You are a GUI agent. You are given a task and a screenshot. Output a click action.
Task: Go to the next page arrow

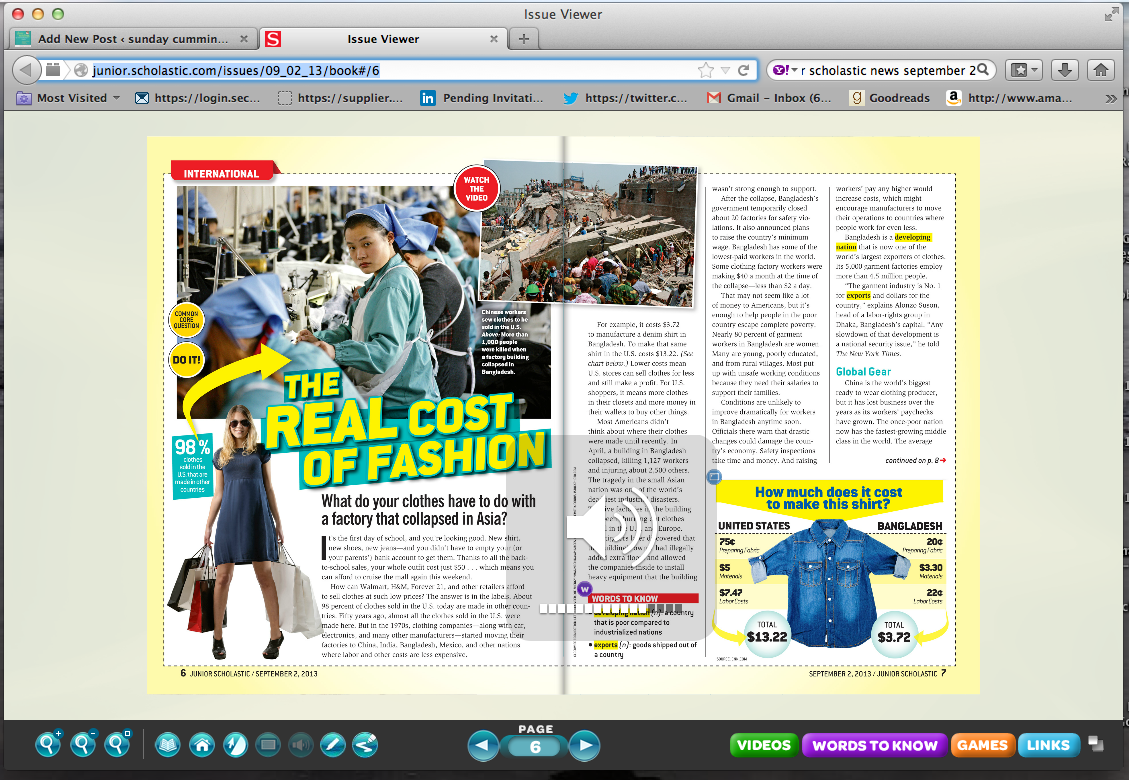583,746
